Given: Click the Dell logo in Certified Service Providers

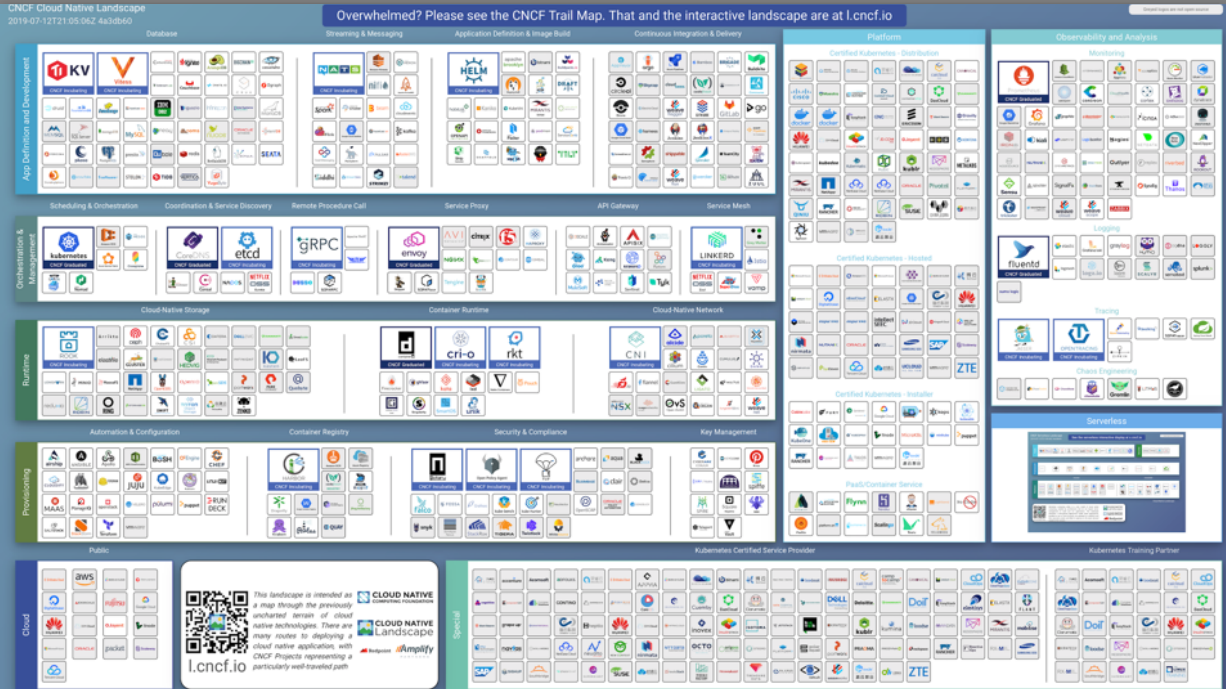Looking at the screenshot, I should pyautogui.click(x=837, y=602).
